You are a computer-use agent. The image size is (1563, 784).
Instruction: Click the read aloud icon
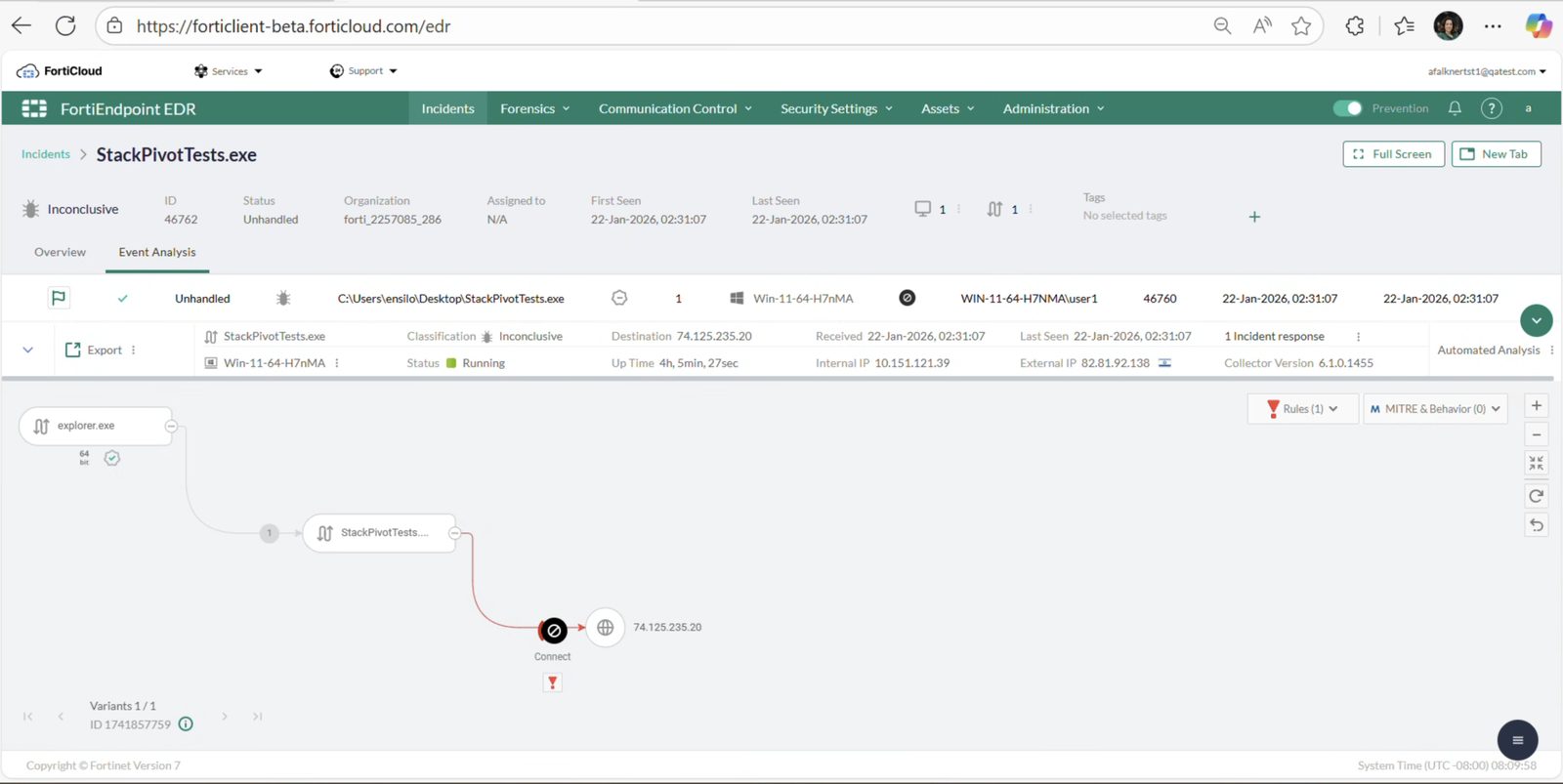(x=1262, y=26)
